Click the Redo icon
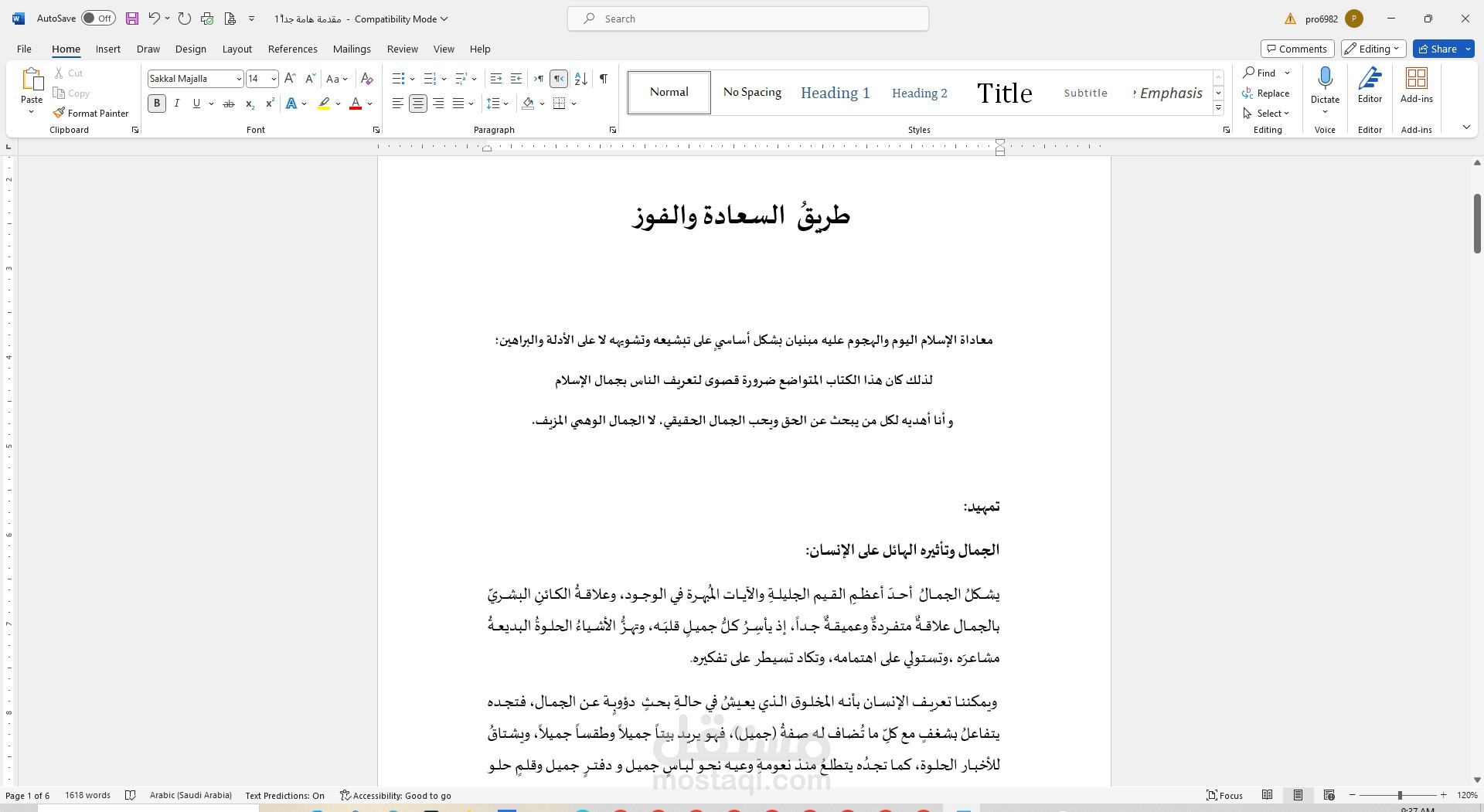The width and height of the screenshot is (1484, 812). (184, 19)
